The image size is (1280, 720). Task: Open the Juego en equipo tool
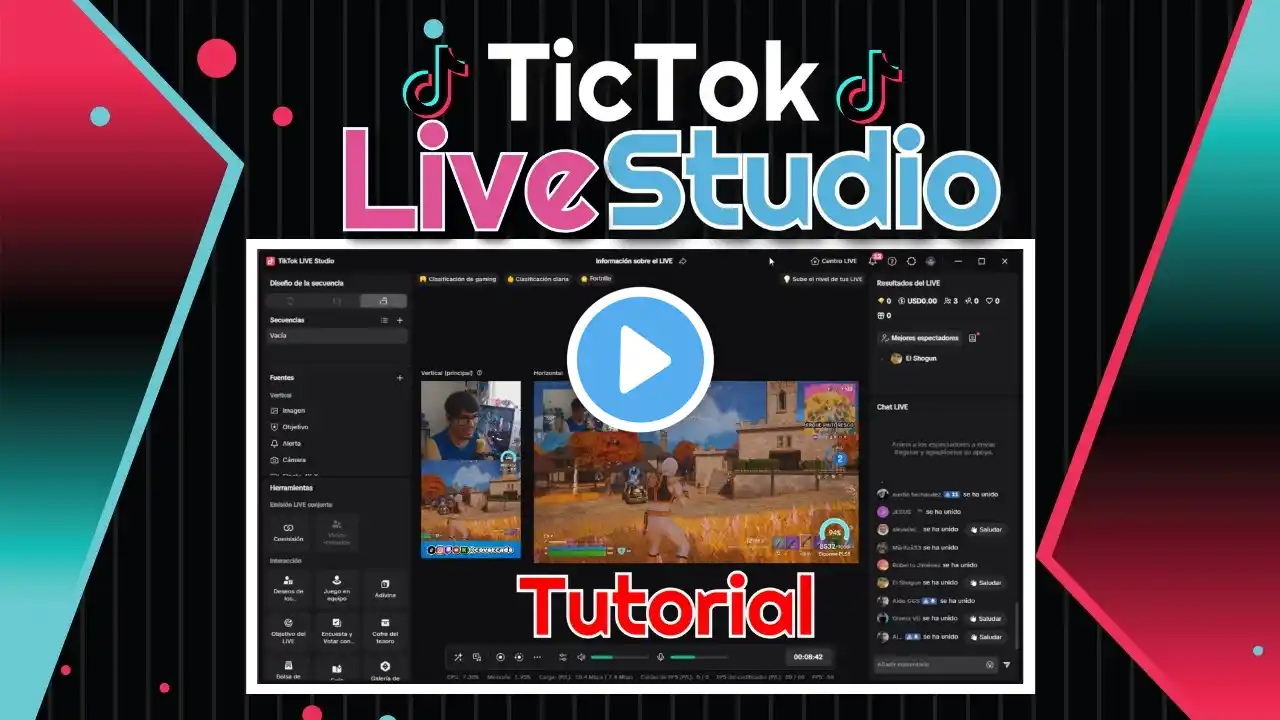[x=337, y=586]
